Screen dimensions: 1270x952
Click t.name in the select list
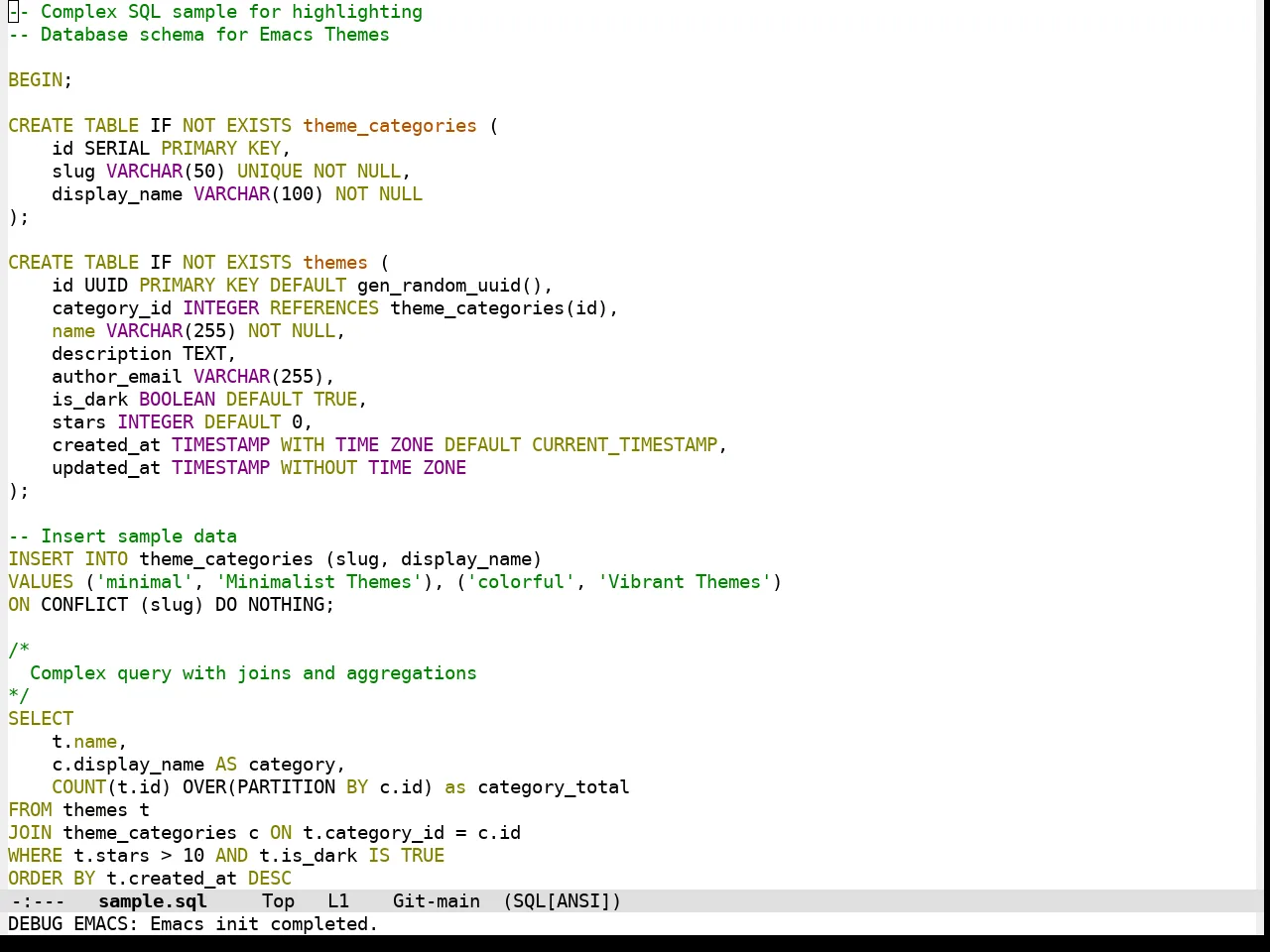84,742
